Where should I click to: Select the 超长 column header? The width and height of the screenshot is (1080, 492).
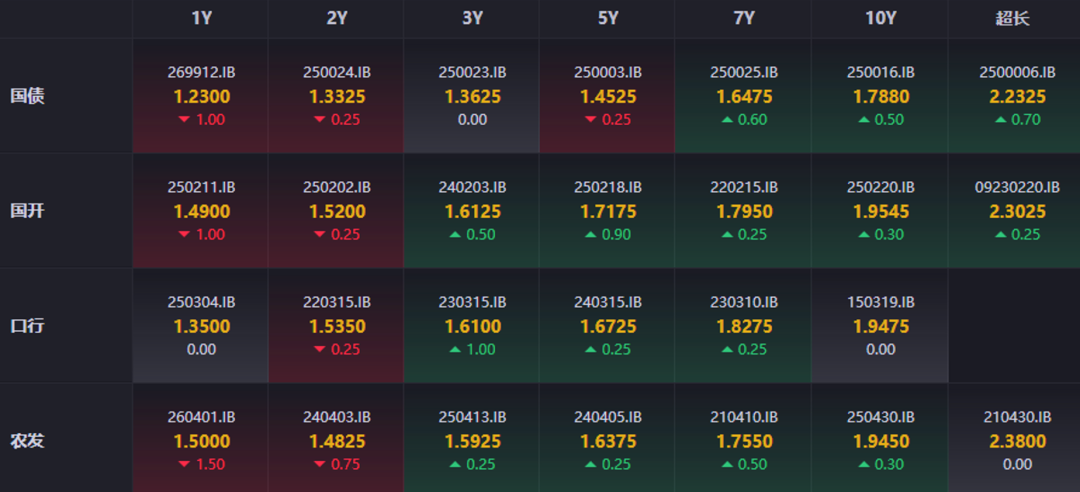(1012, 18)
